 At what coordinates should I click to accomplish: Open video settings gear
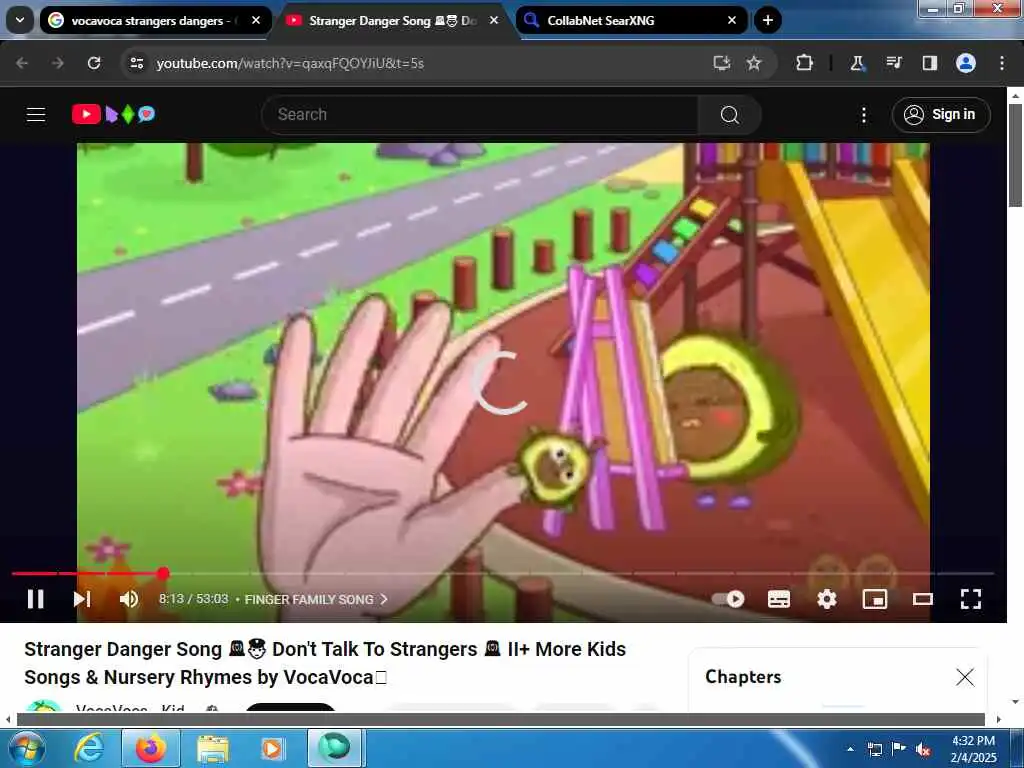827,599
